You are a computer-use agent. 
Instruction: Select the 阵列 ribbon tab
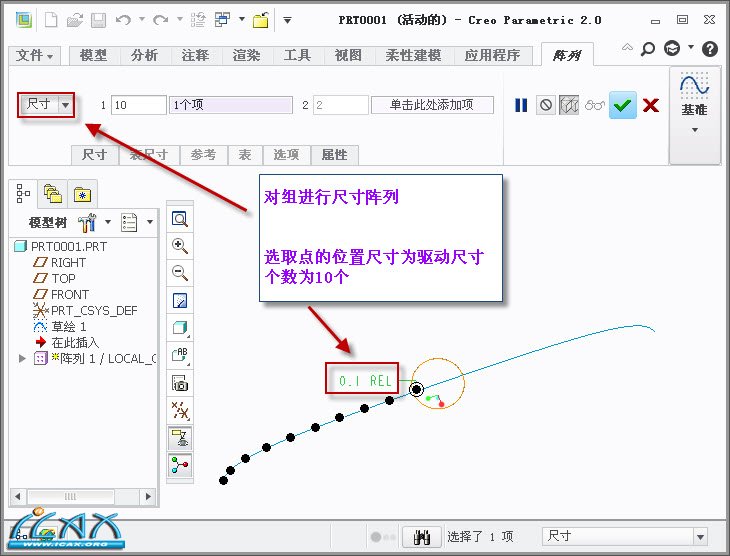567,55
